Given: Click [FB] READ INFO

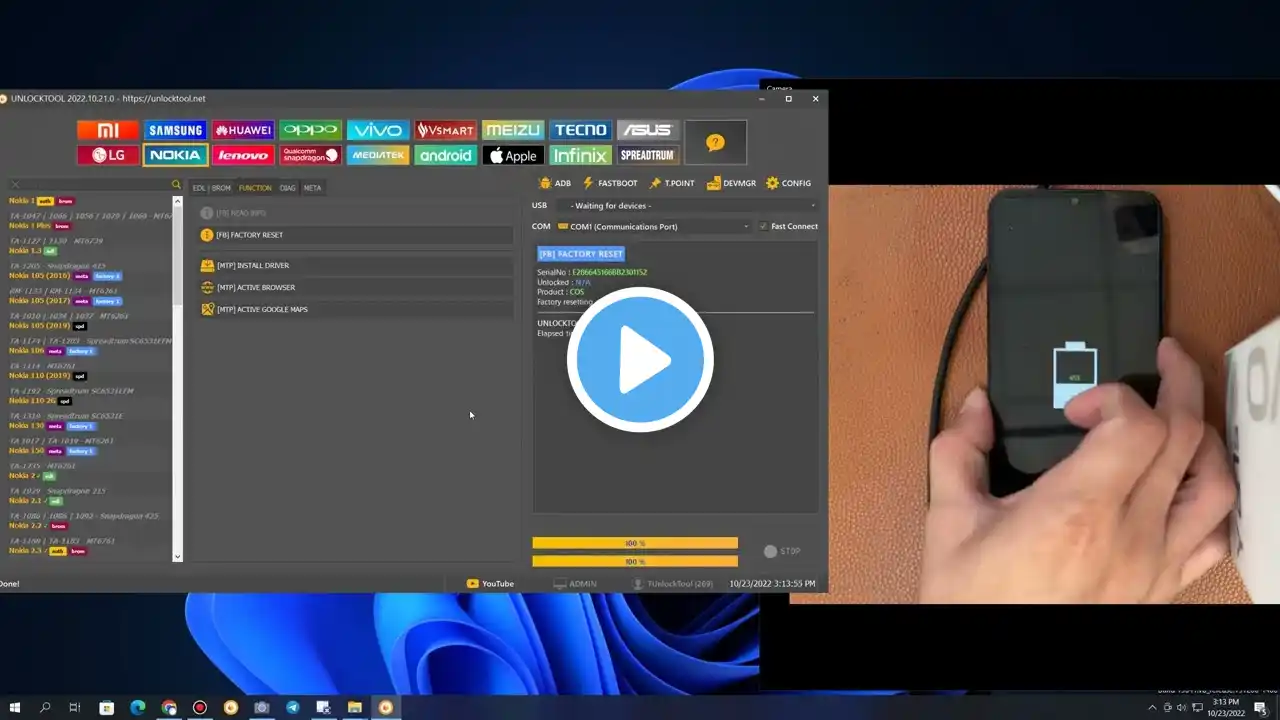Looking at the screenshot, I should 356,213.
